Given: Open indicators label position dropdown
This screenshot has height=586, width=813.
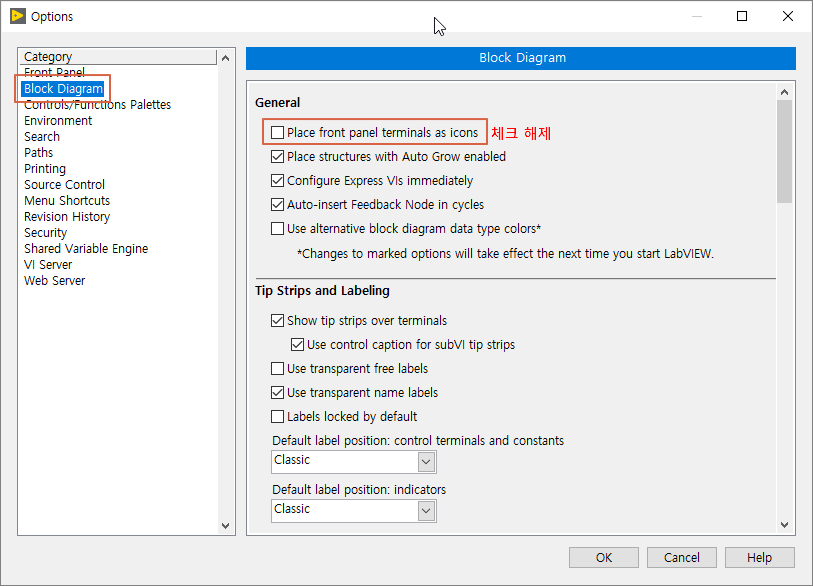Looking at the screenshot, I should tap(426, 511).
